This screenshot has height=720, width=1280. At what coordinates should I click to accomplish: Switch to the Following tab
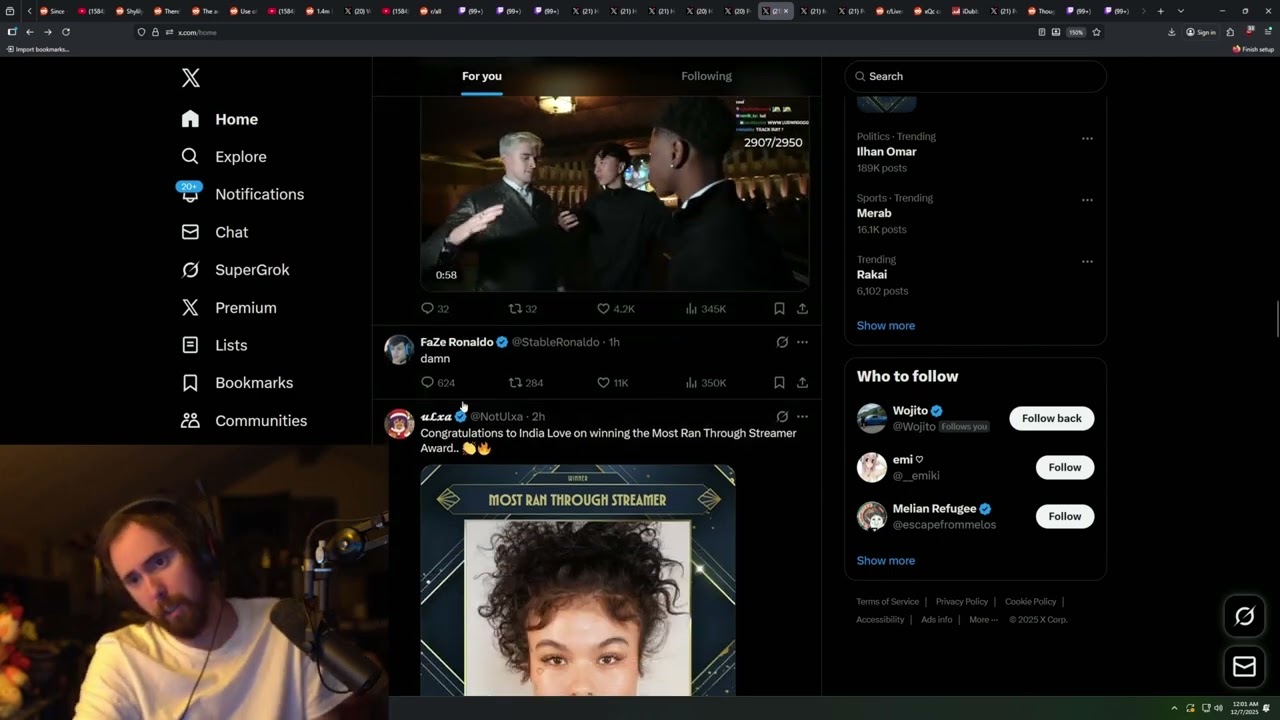tap(707, 76)
